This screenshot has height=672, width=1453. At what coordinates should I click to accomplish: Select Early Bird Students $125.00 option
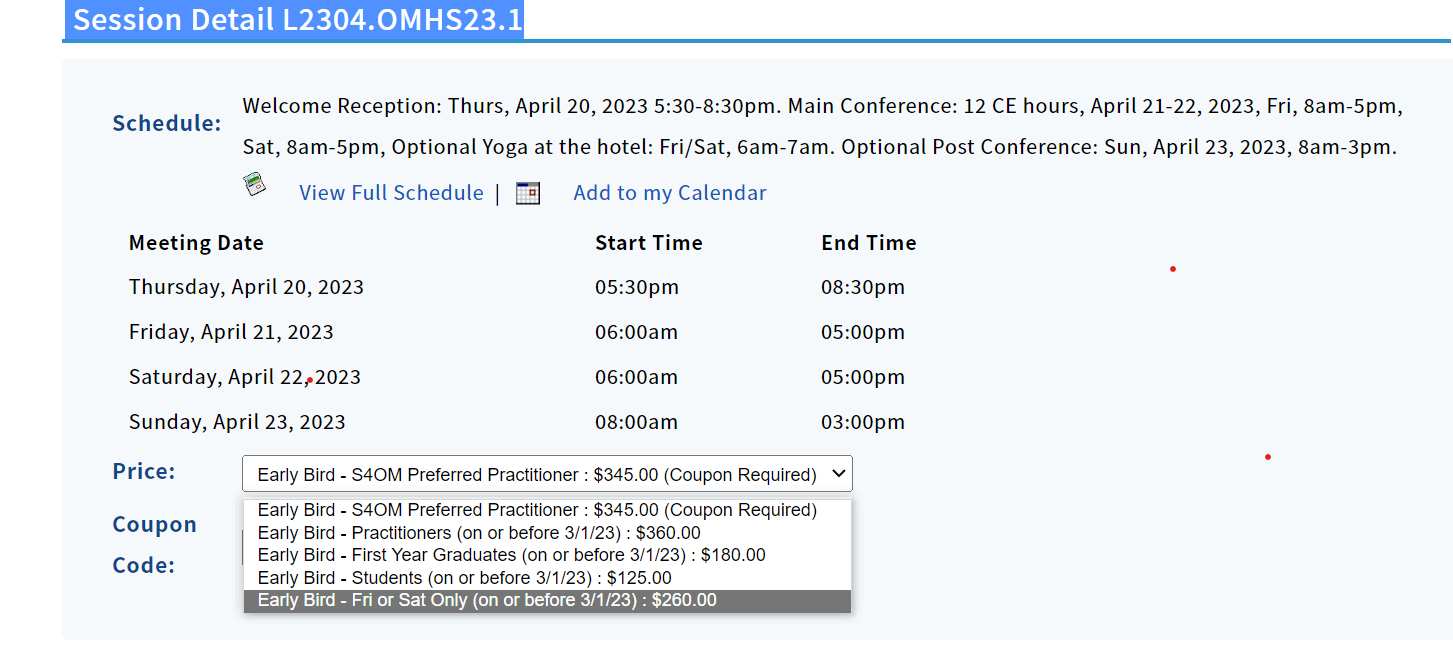tap(464, 578)
